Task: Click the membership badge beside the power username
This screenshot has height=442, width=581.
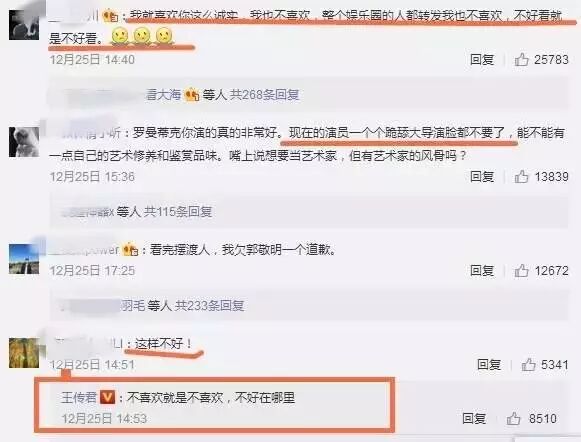Action: tap(130, 249)
